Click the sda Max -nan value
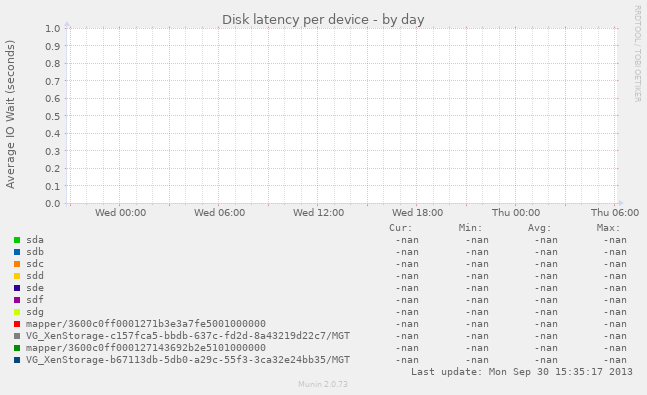Image resolution: width=647 pixels, height=395 pixels. 615,240
